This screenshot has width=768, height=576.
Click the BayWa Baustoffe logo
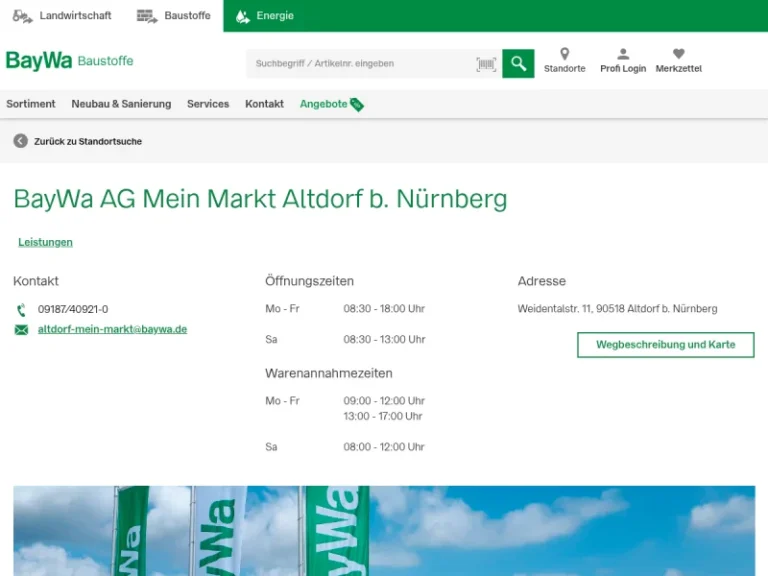70,61
